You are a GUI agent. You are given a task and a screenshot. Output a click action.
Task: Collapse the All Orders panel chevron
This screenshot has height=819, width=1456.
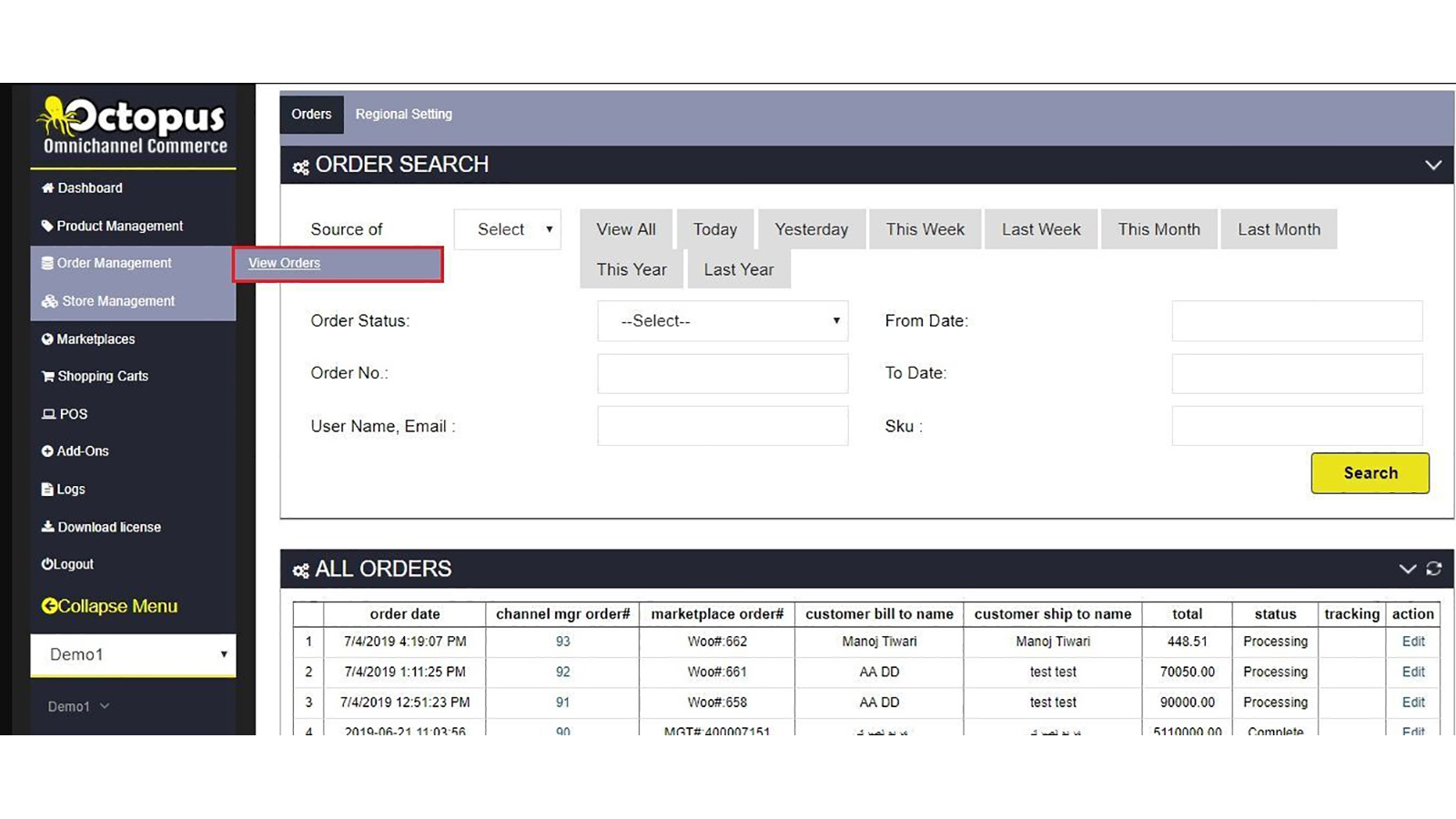click(1407, 569)
